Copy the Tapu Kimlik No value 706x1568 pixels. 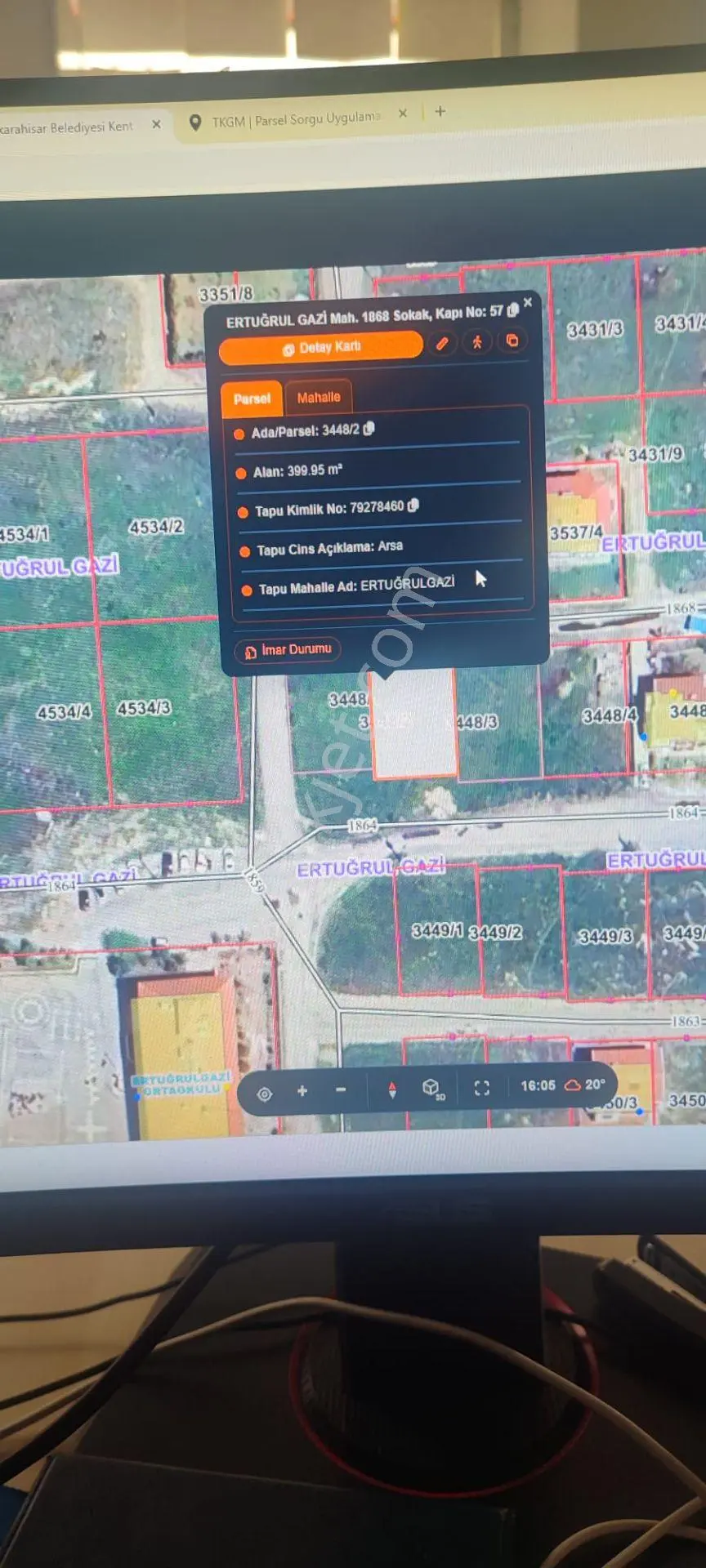[x=413, y=506]
